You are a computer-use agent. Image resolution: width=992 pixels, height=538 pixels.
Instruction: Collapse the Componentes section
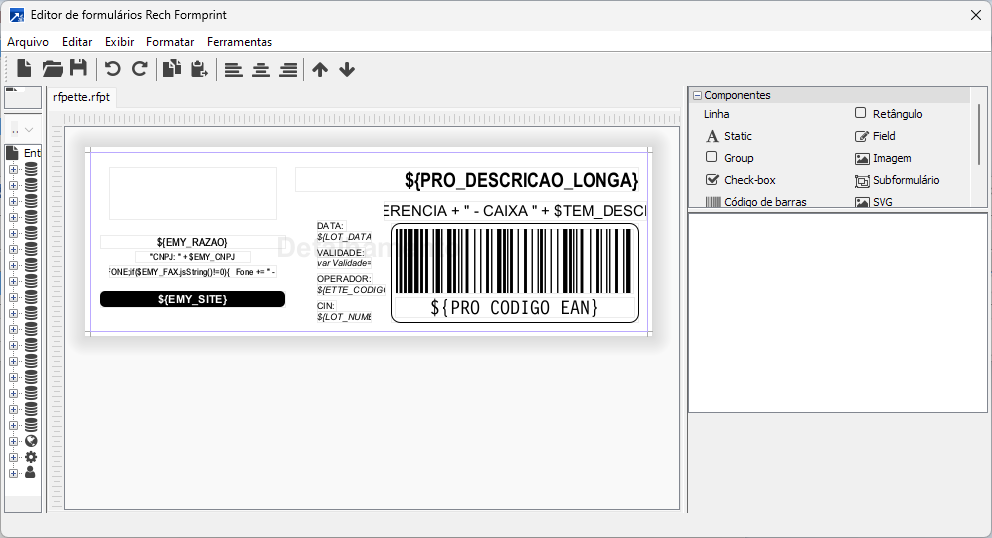697,96
